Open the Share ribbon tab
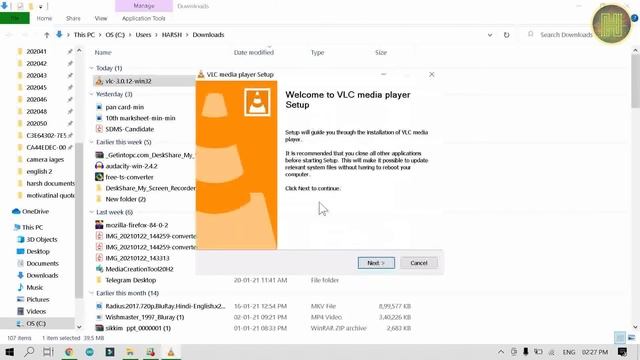This screenshot has height=360, width=640. [73, 18]
